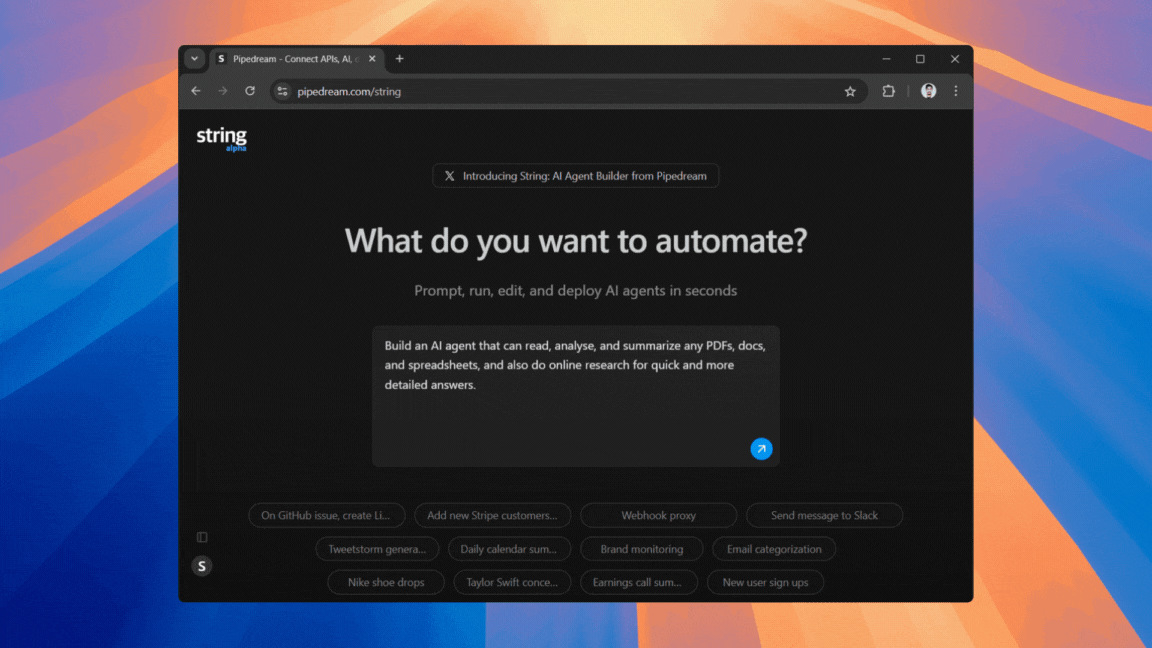This screenshot has height=648, width=1152.
Task: Open Chrome profile avatar
Action: point(929,90)
